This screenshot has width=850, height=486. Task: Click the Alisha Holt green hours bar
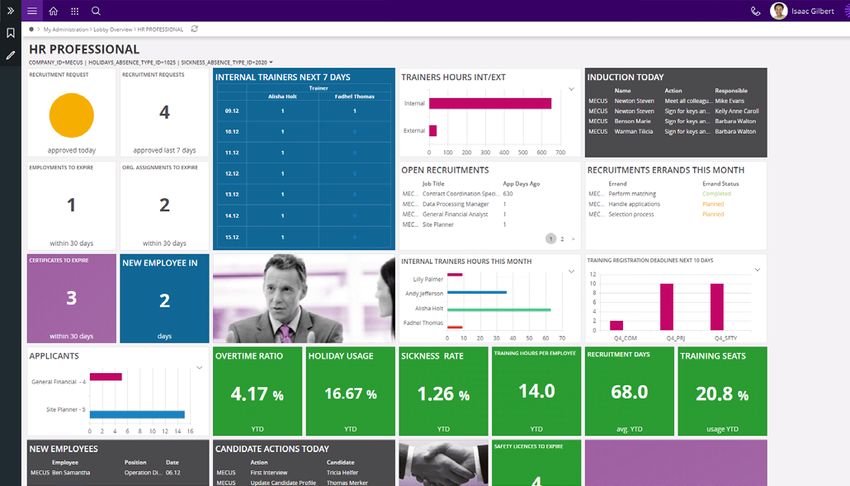[x=499, y=310]
